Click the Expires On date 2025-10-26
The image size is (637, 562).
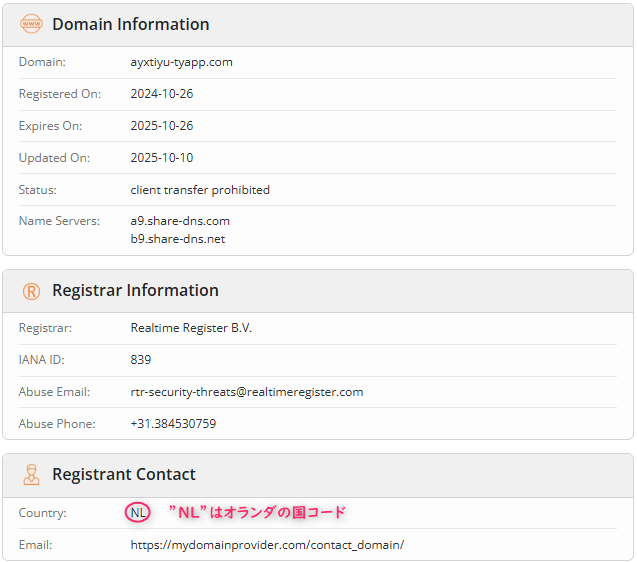(161, 126)
